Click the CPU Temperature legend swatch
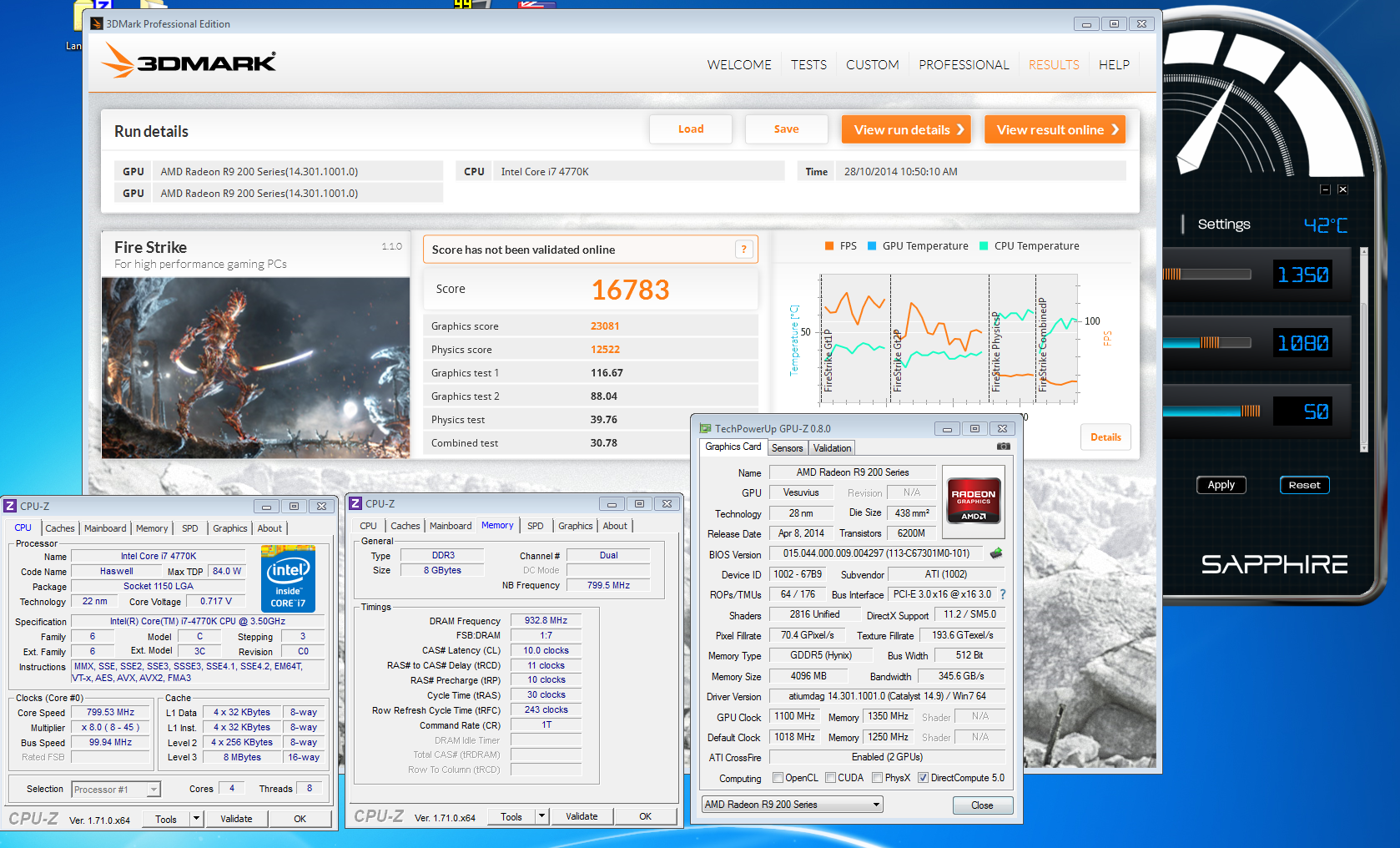 pos(984,245)
